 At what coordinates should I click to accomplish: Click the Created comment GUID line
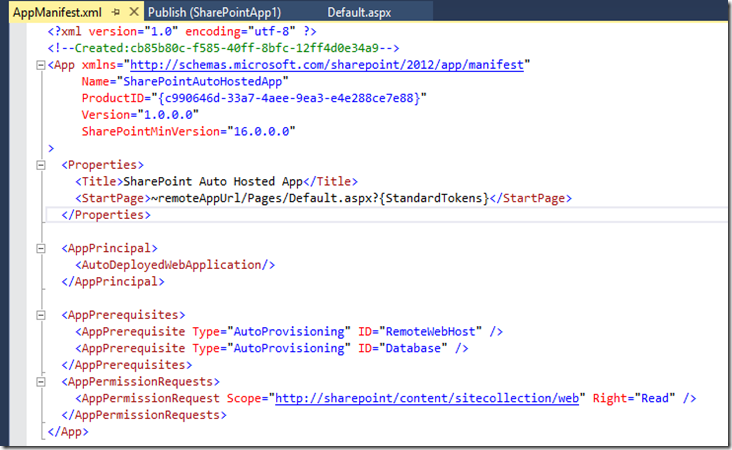click(x=224, y=48)
